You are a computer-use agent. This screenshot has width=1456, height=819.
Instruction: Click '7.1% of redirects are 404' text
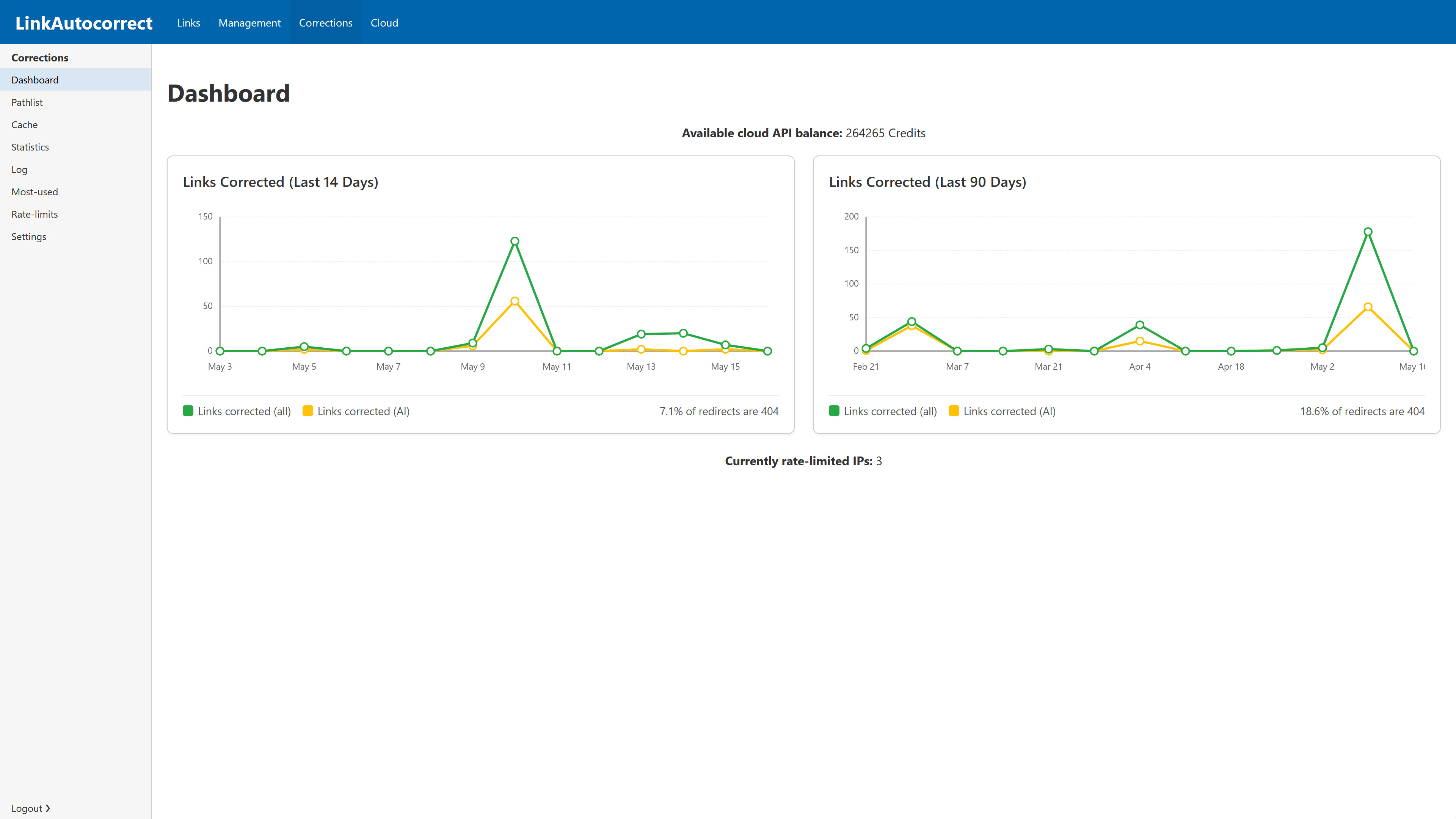719,411
